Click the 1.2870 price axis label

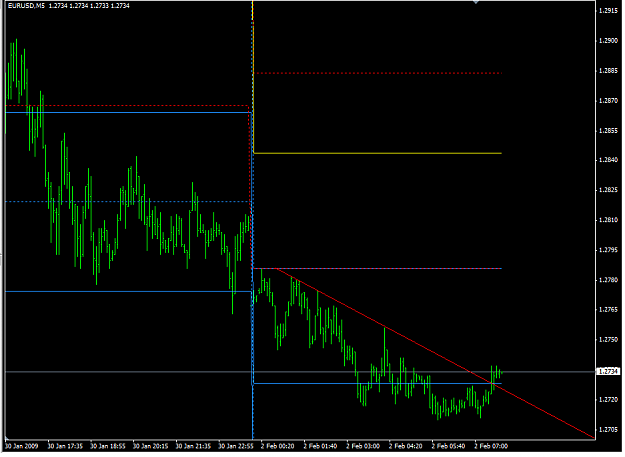coord(609,101)
